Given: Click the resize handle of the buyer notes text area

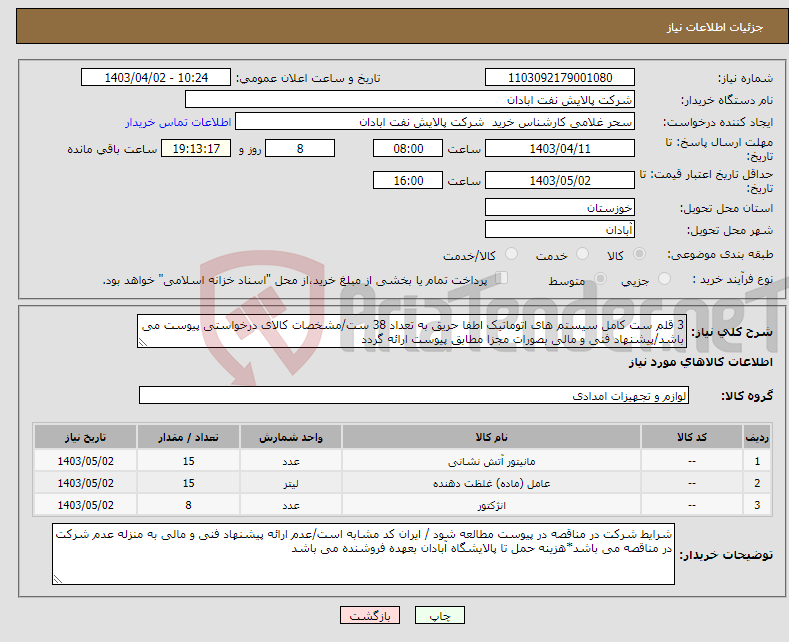Looking at the screenshot, I should pos(58,579).
